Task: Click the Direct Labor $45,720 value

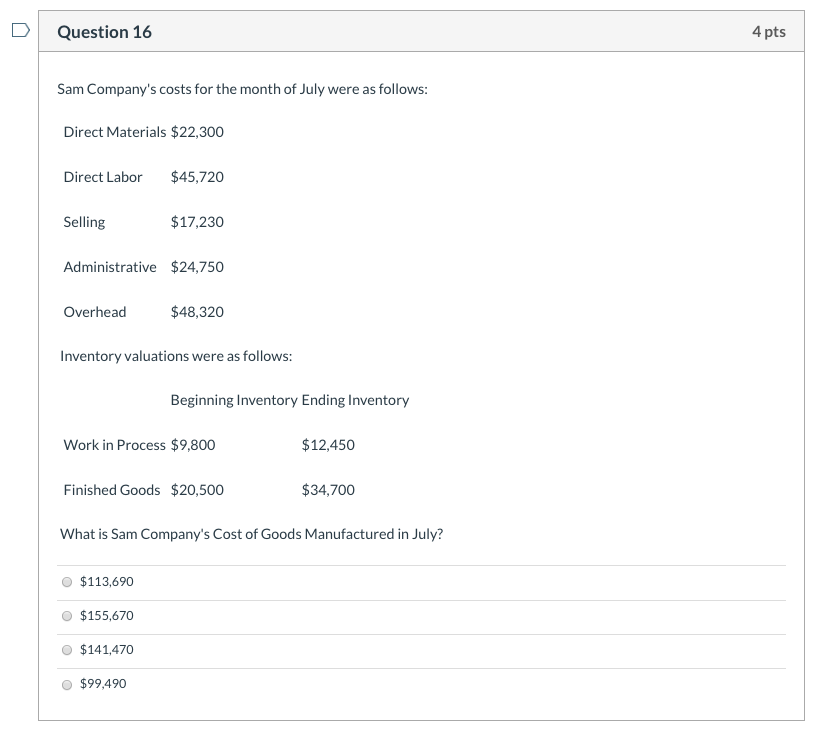Action: tap(197, 177)
